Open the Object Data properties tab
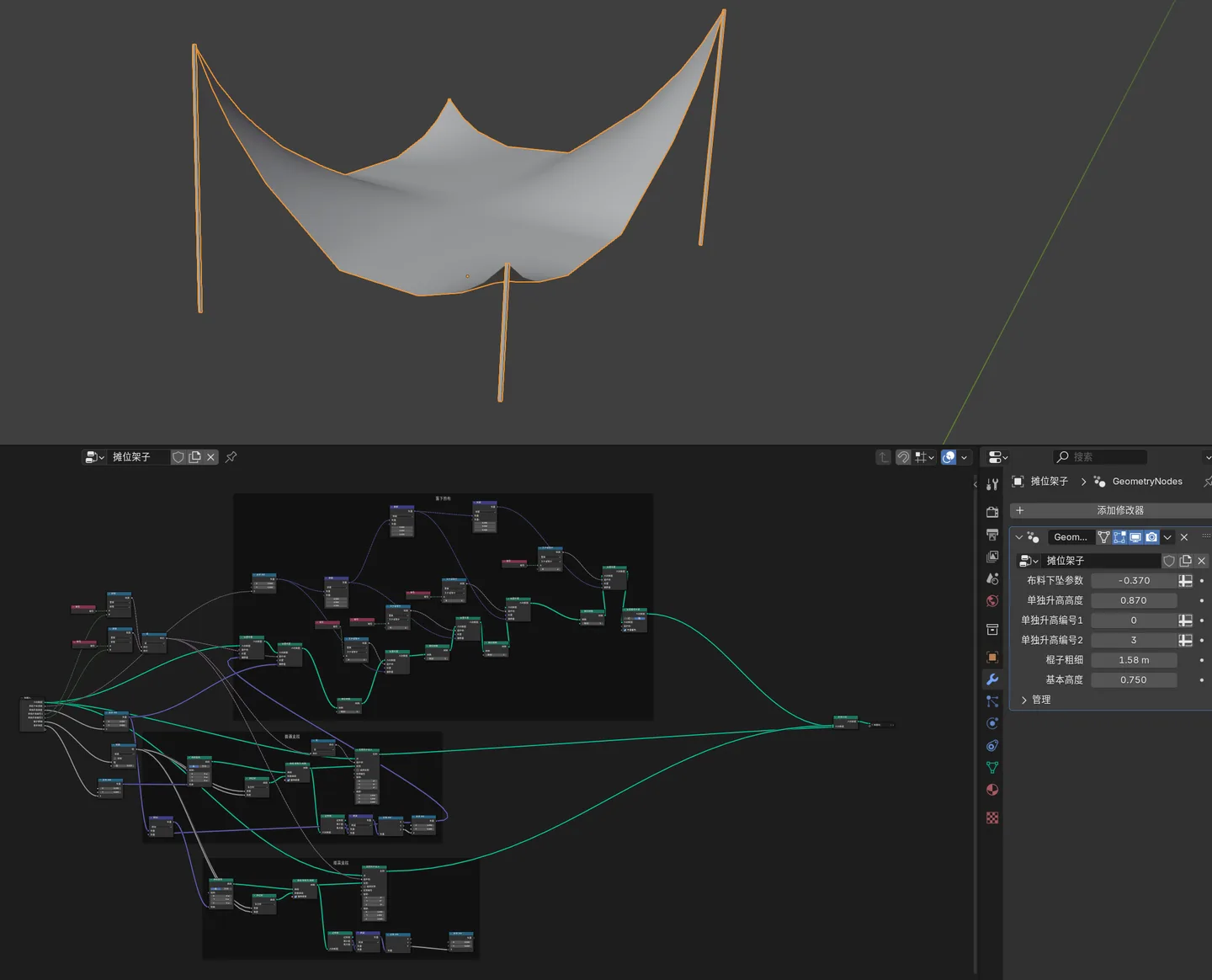Screen dimensions: 1212x980 pos(992,767)
